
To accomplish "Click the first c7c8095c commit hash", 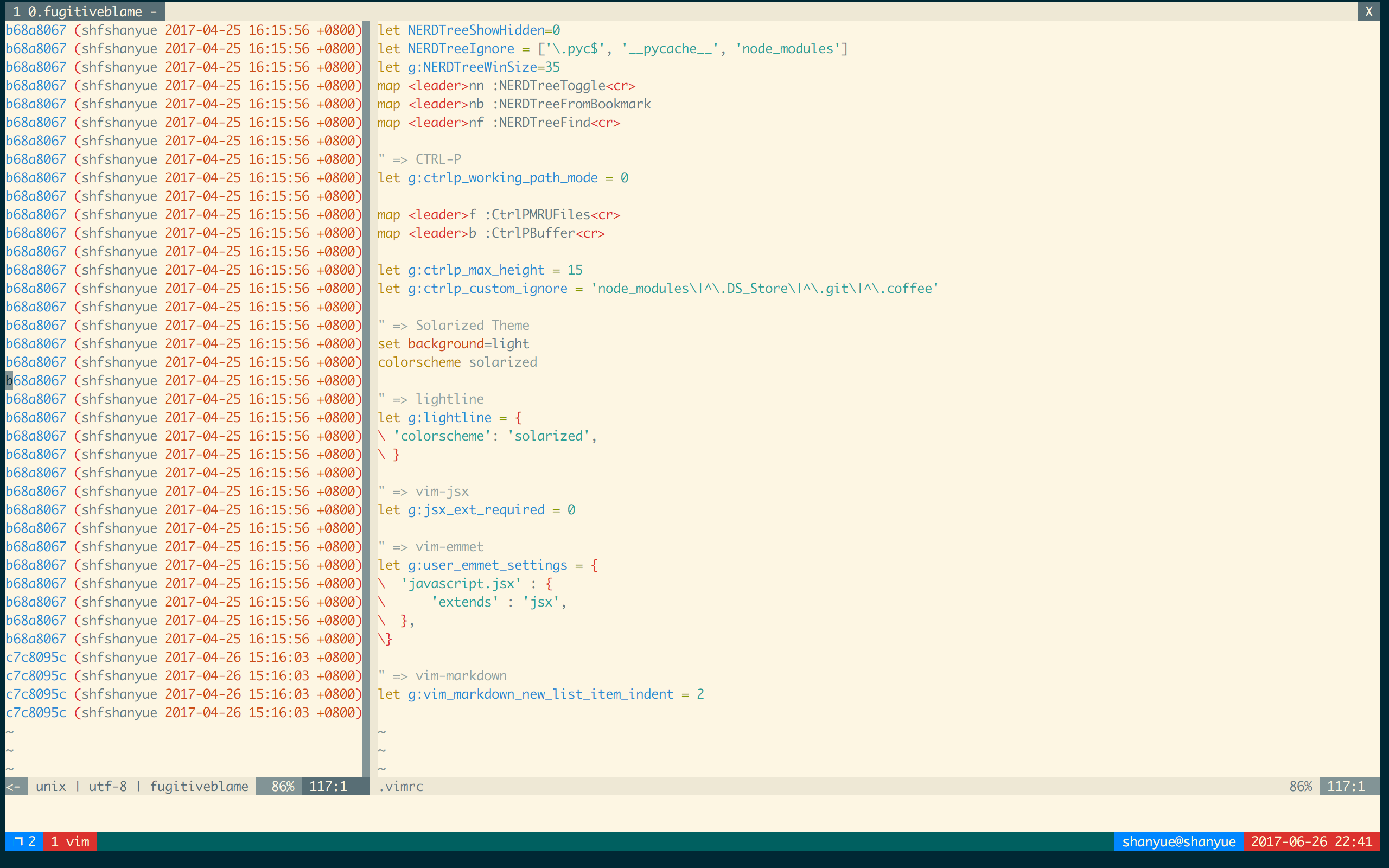I will click(36, 658).
